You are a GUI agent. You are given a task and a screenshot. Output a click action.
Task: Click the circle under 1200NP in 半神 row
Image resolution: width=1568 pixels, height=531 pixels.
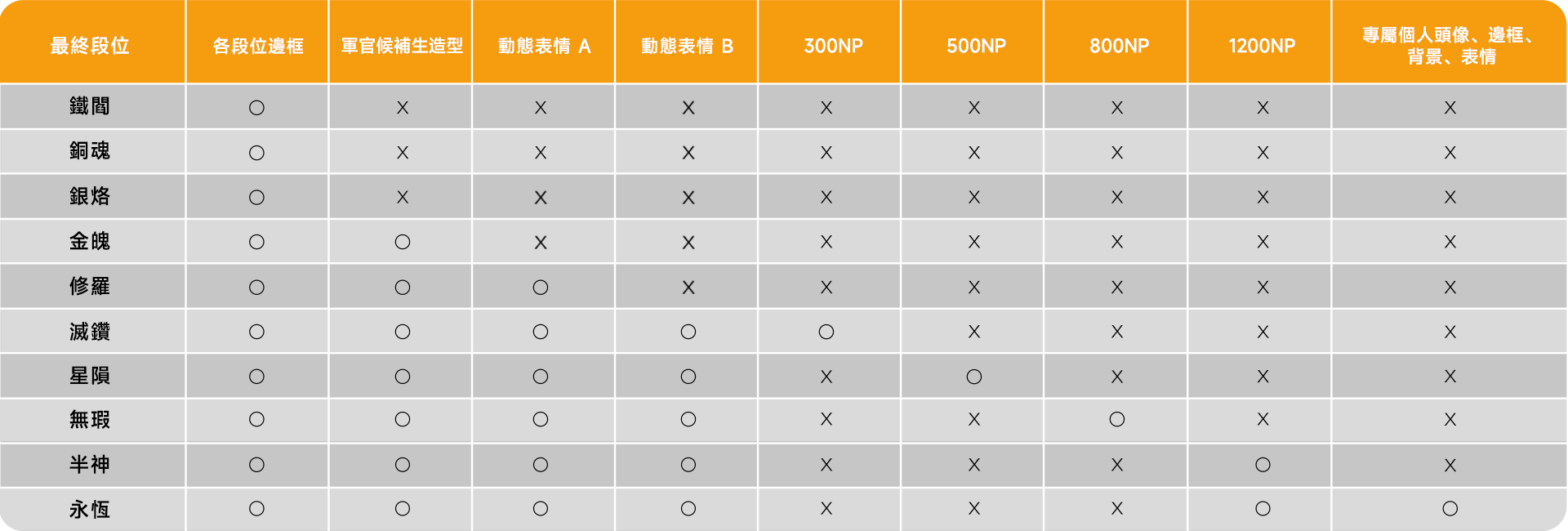pyautogui.click(x=1263, y=465)
